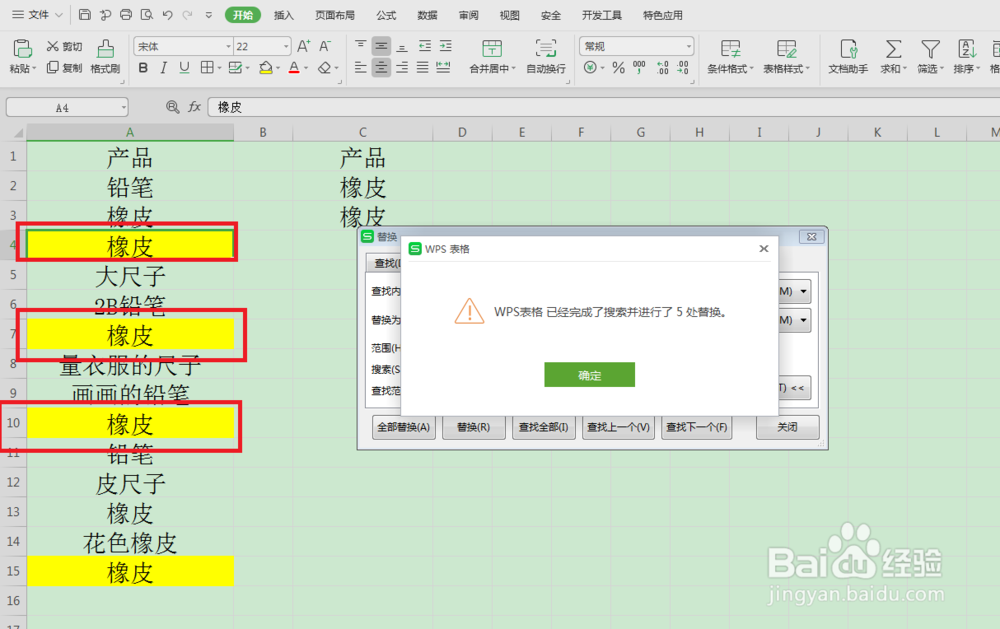The width and height of the screenshot is (1000, 629).
Task: Click the percent style icon
Action: click(x=618, y=68)
